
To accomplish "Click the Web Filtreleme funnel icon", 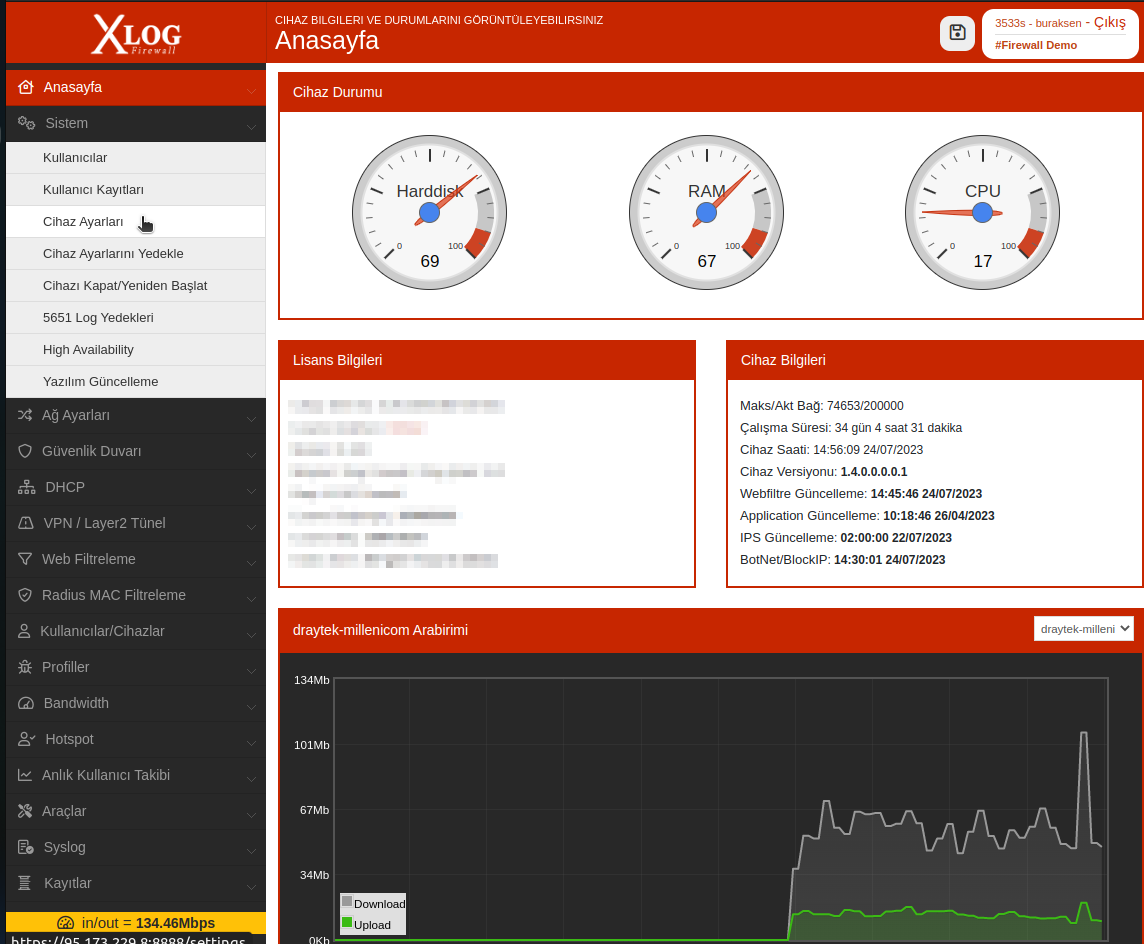I will 25,559.
